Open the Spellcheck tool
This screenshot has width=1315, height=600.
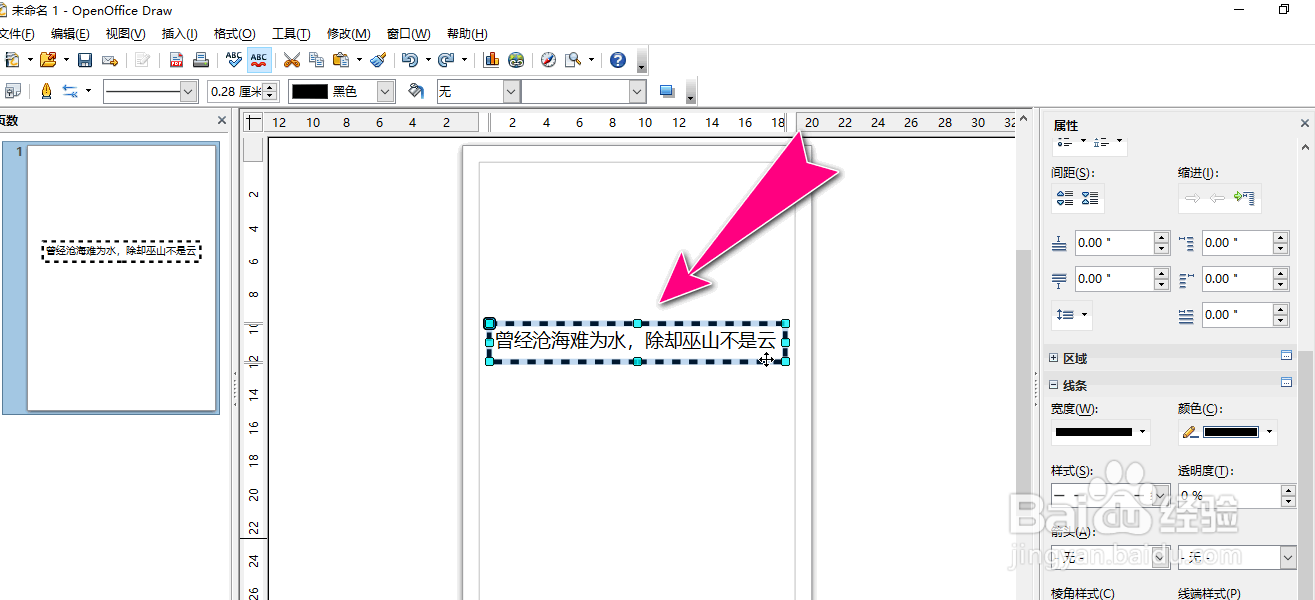pos(233,60)
